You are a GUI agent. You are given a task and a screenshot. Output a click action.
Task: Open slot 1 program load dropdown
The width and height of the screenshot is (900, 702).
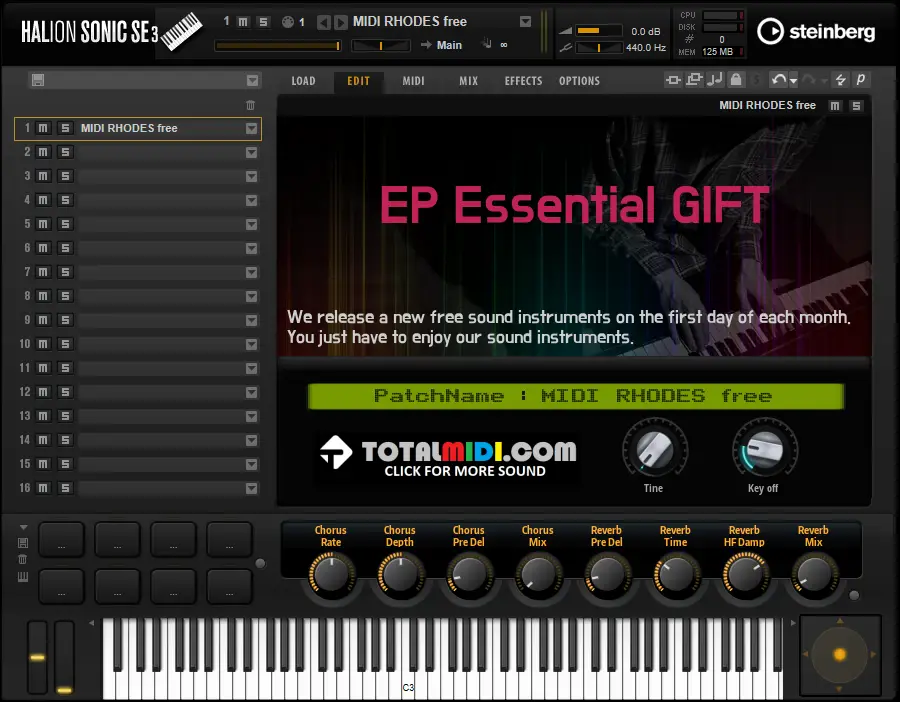coord(251,129)
